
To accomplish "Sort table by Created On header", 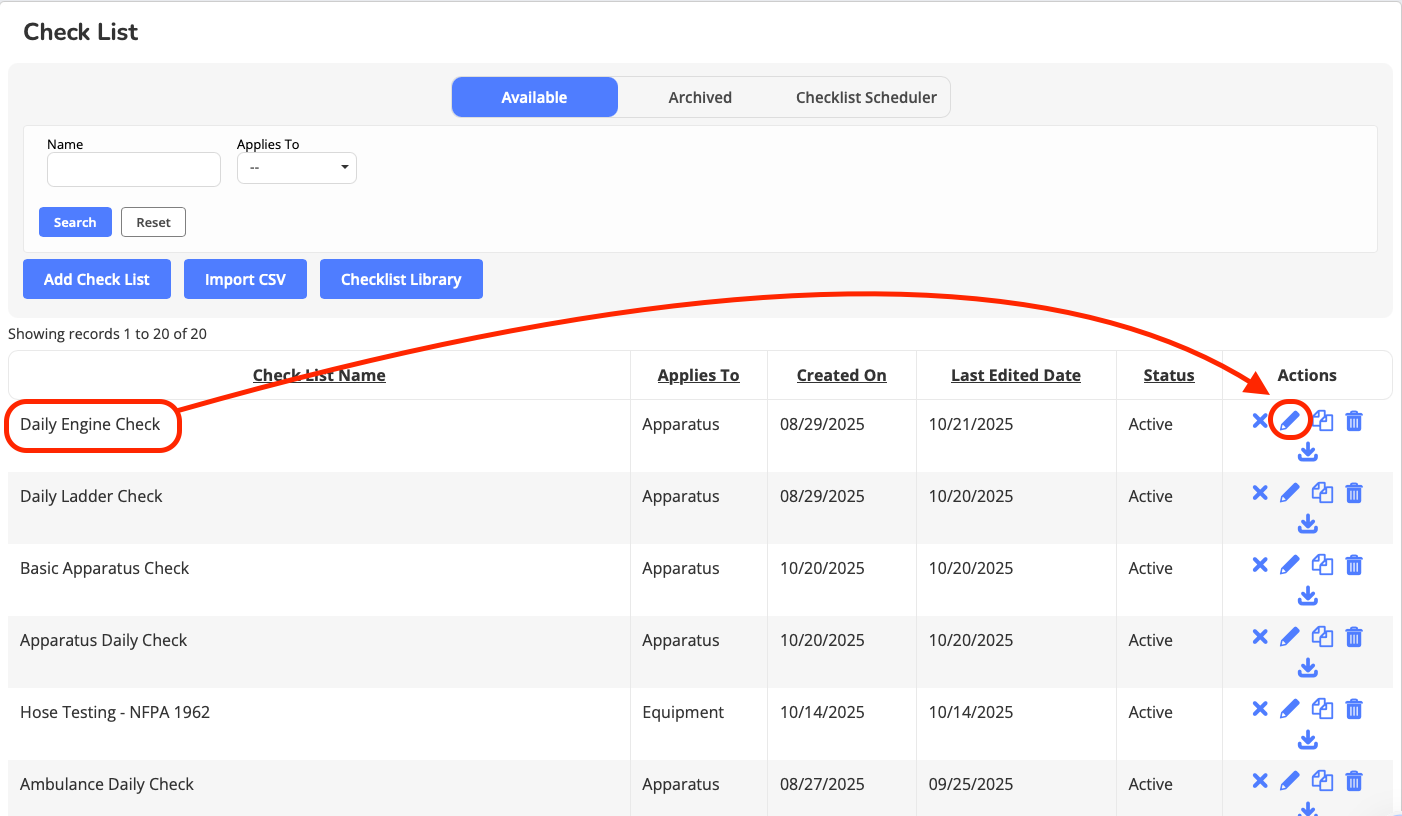I will 841,376.
